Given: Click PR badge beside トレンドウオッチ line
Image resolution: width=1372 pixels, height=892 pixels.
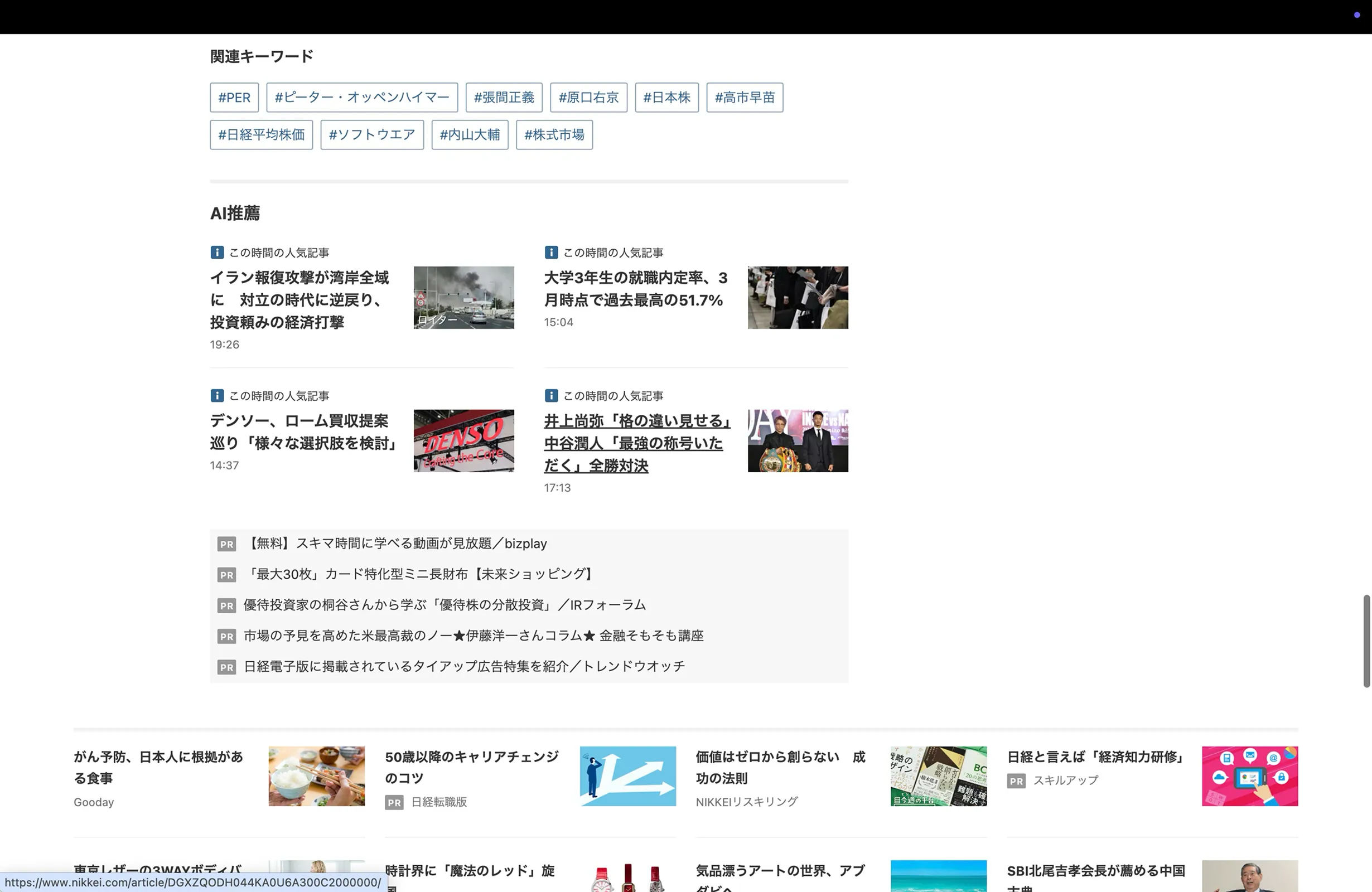Looking at the screenshot, I should 226,667.
